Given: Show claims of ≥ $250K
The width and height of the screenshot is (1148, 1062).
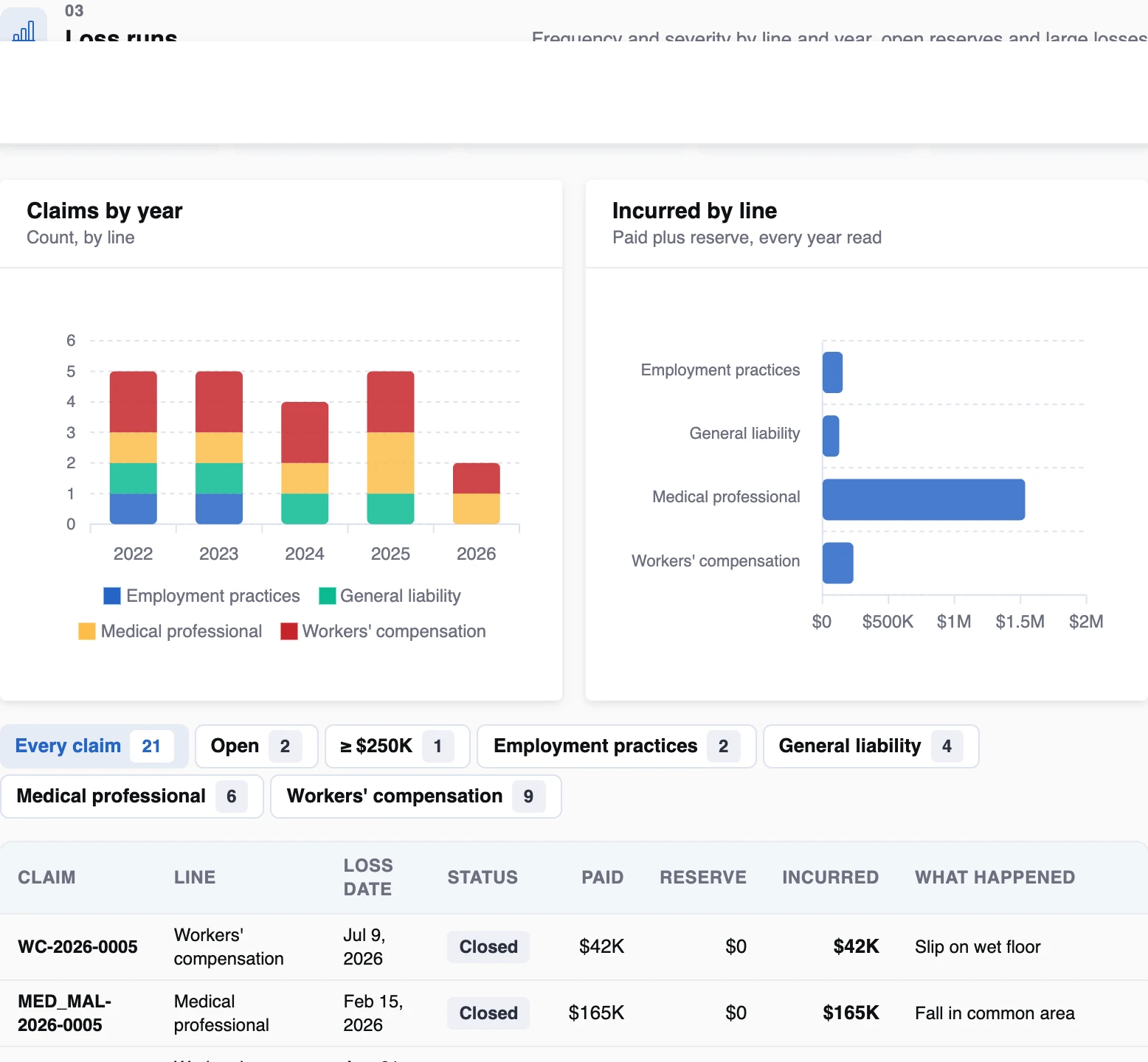Looking at the screenshot, I should (398, 746).
